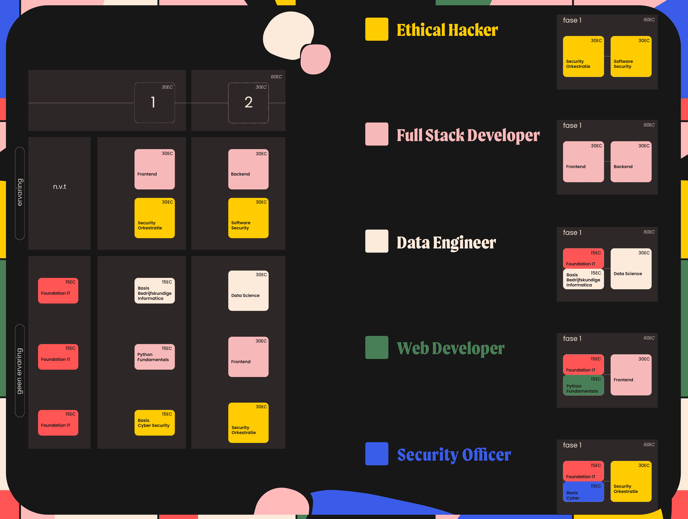The width and height of the screenshot is (688, 519).
Task: Click Backend in Full Stack Developer panel
Action: [631, 162]
